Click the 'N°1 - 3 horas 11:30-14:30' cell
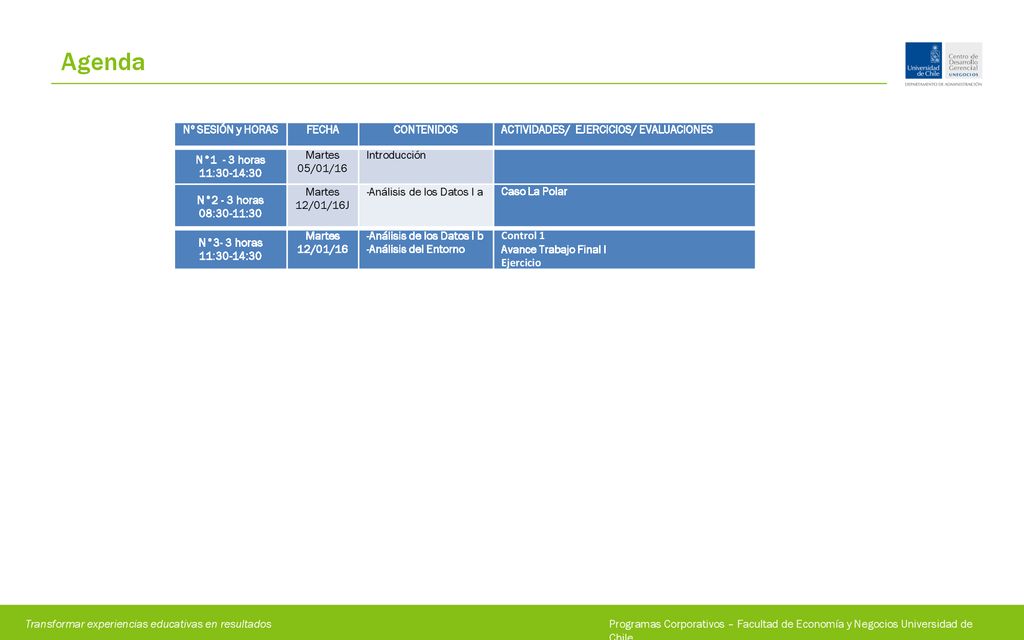 click(x=231, y=167)
